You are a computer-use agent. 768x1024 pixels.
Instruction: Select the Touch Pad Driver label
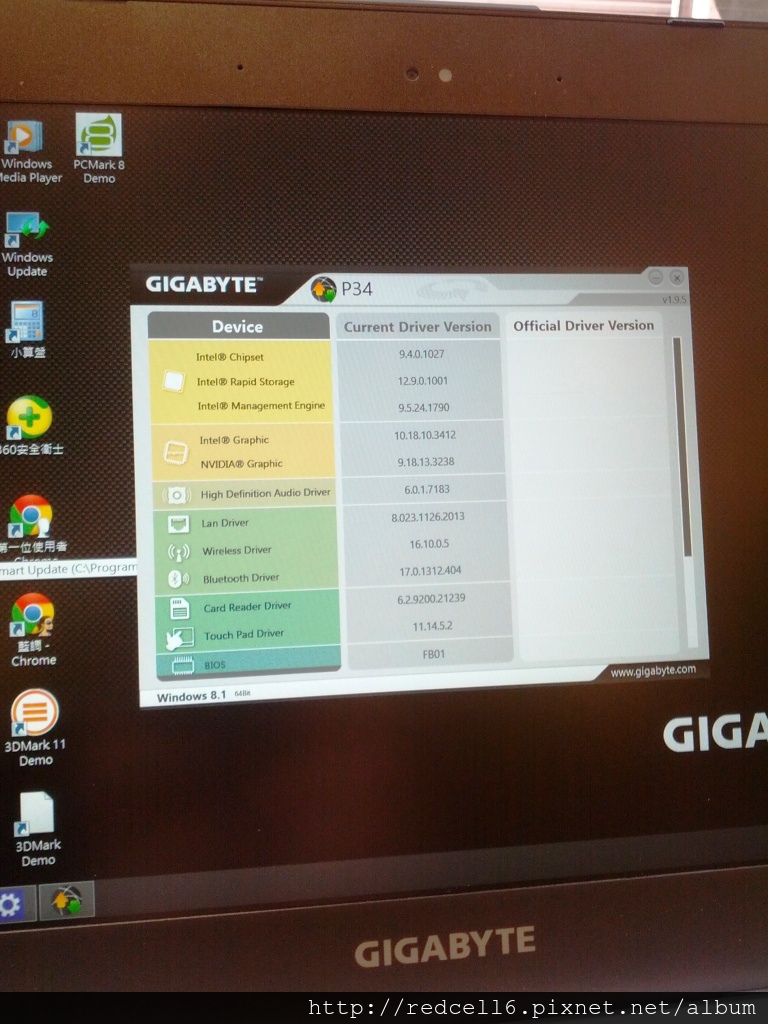[244, 635]
